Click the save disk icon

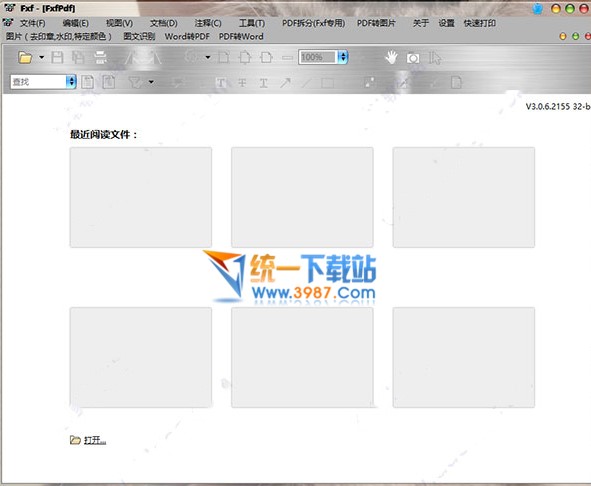pos(57,58)
